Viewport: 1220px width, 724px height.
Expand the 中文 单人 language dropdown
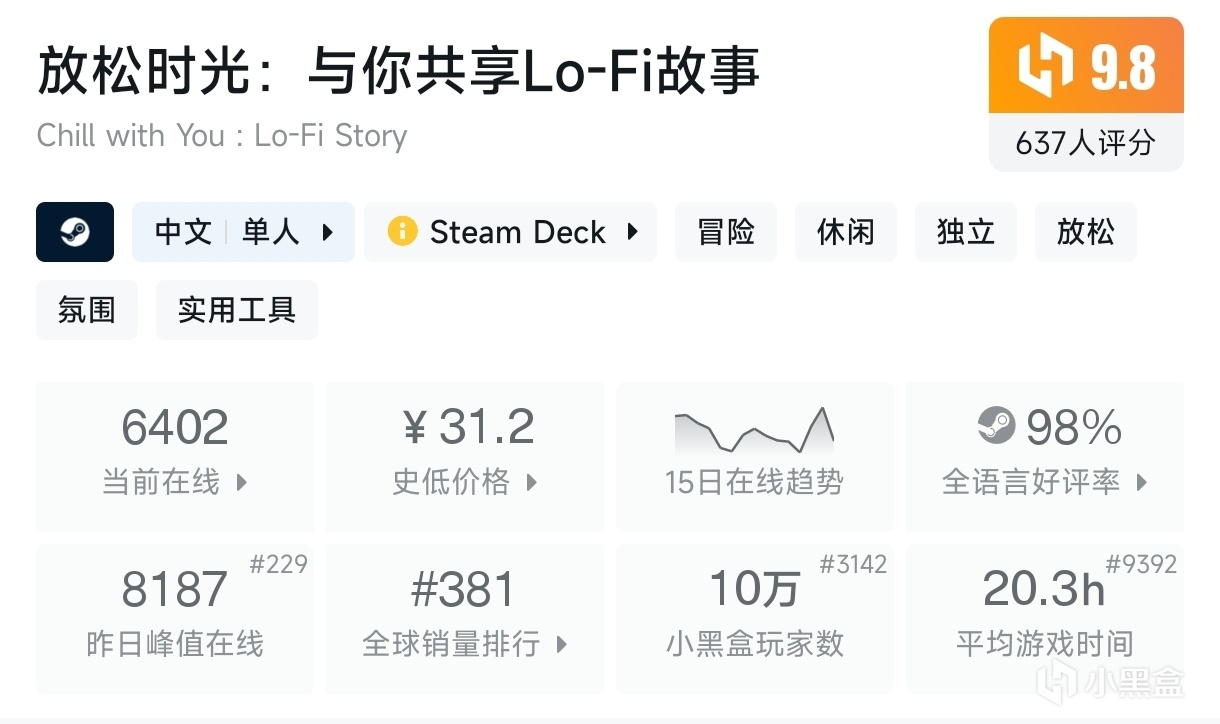tap(328, 232)
